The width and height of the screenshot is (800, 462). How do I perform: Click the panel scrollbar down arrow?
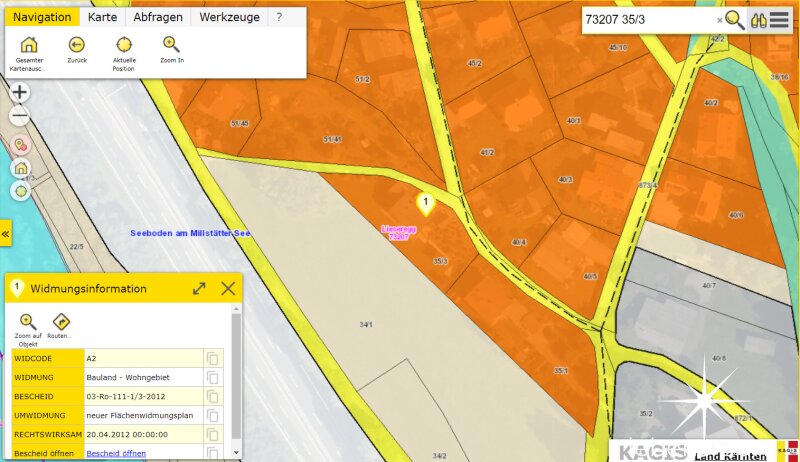[236, 453]
